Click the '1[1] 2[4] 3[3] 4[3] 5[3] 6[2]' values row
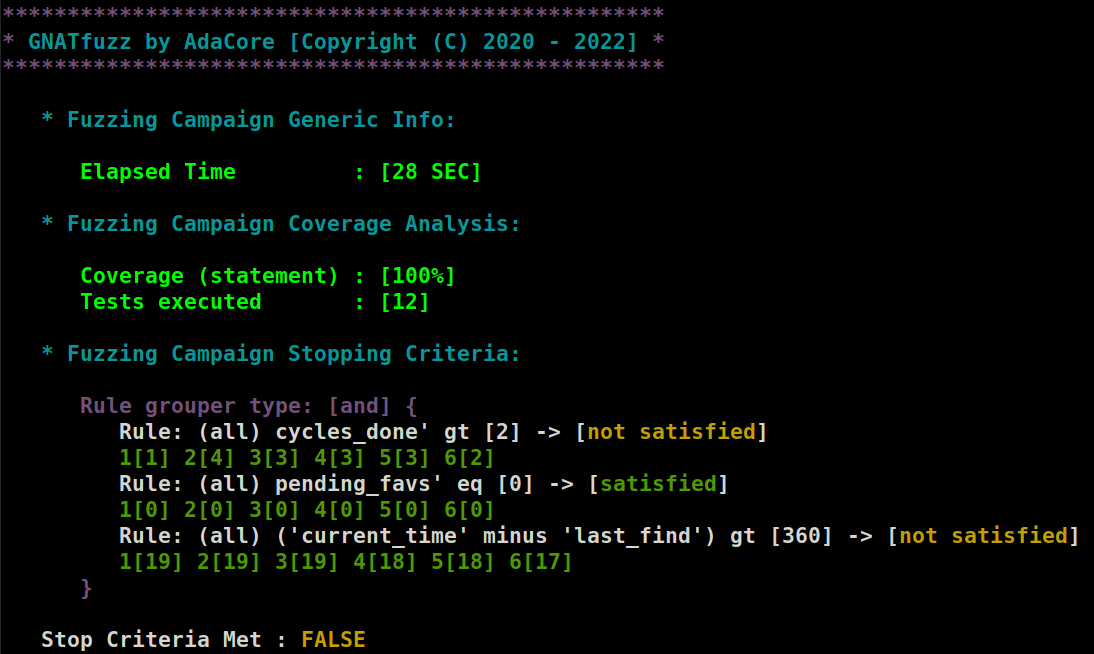The image size is (1094, 654). click(x=306, y=458)
